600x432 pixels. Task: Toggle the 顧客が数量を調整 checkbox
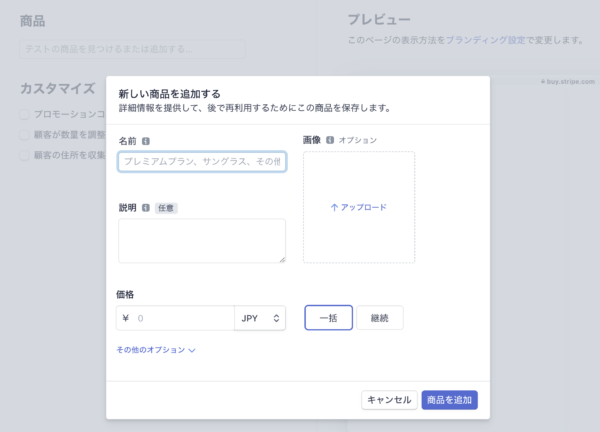pyautogui.click(x=24, y=135)
